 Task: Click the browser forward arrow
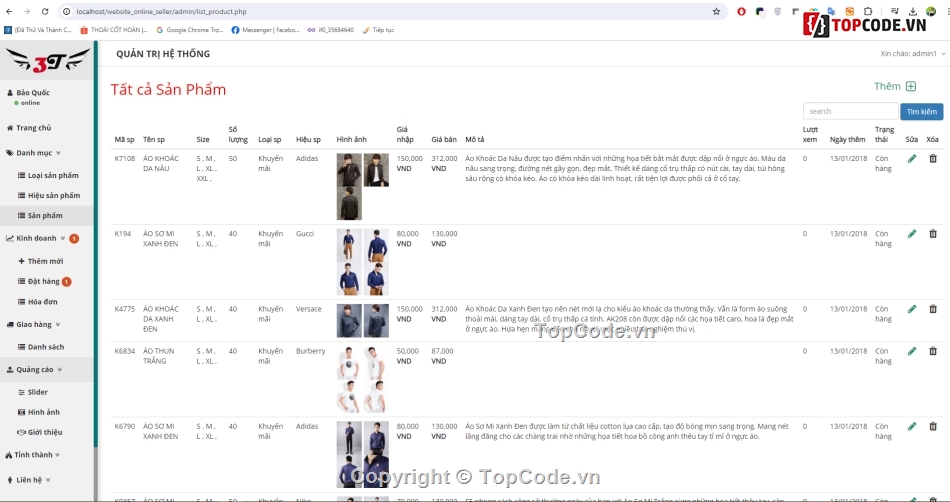(27, 12)
